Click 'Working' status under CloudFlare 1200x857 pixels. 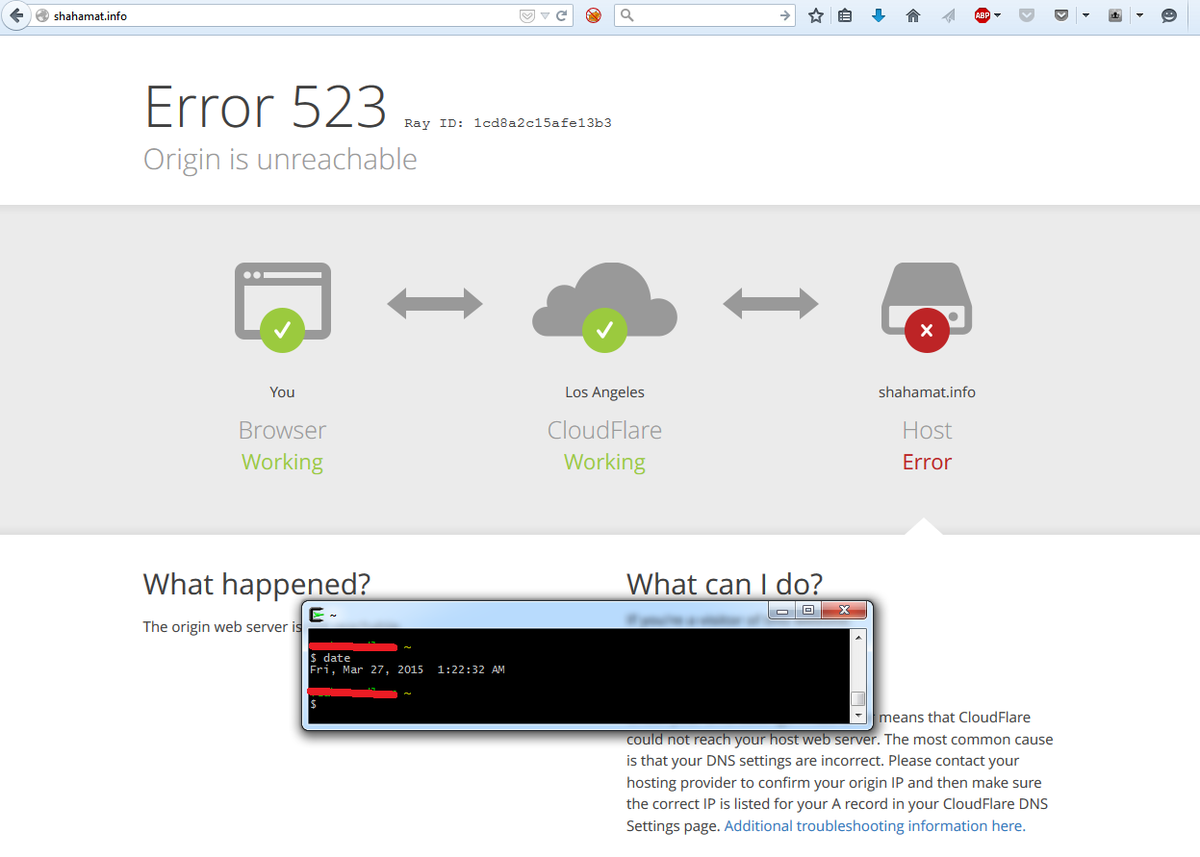click(604, 462)
